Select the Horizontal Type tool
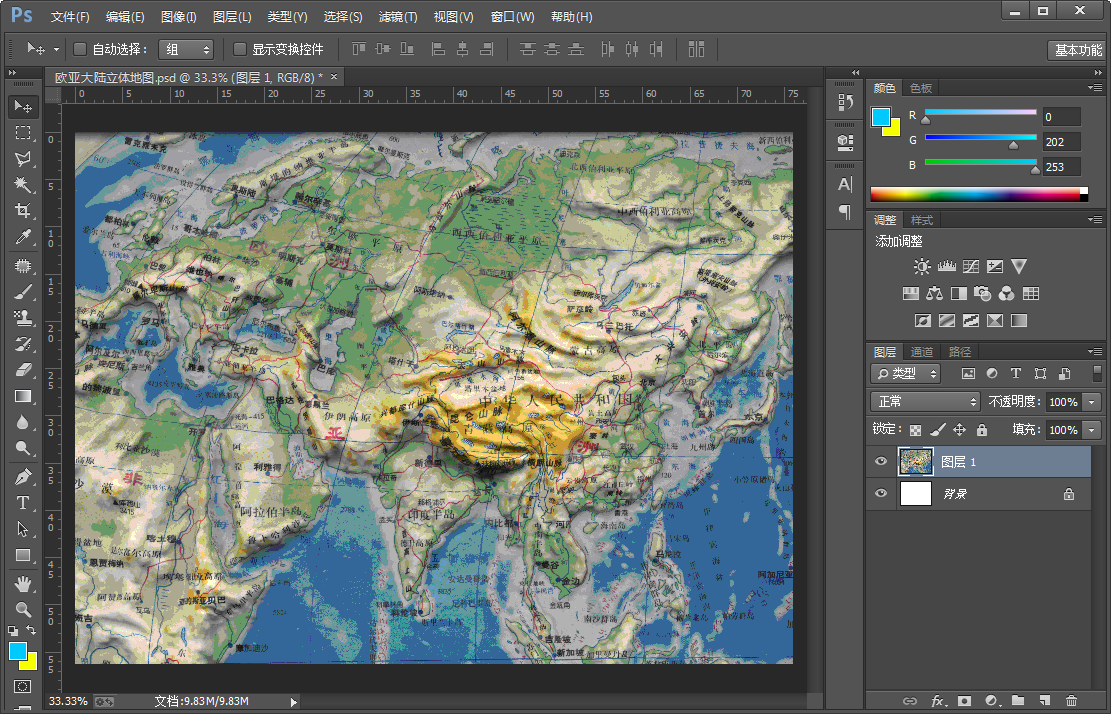This screenshot has height=714, width=1111. click(22, 503)
